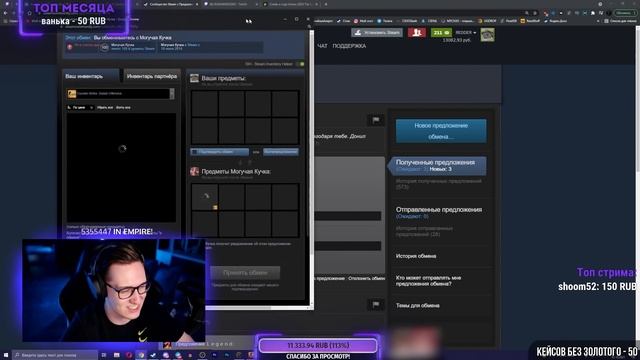The image size is (640, 360).
Task: Toggle the Steam Inventory Helper switch
Action: pyautogui.click(x=301, y=64)
